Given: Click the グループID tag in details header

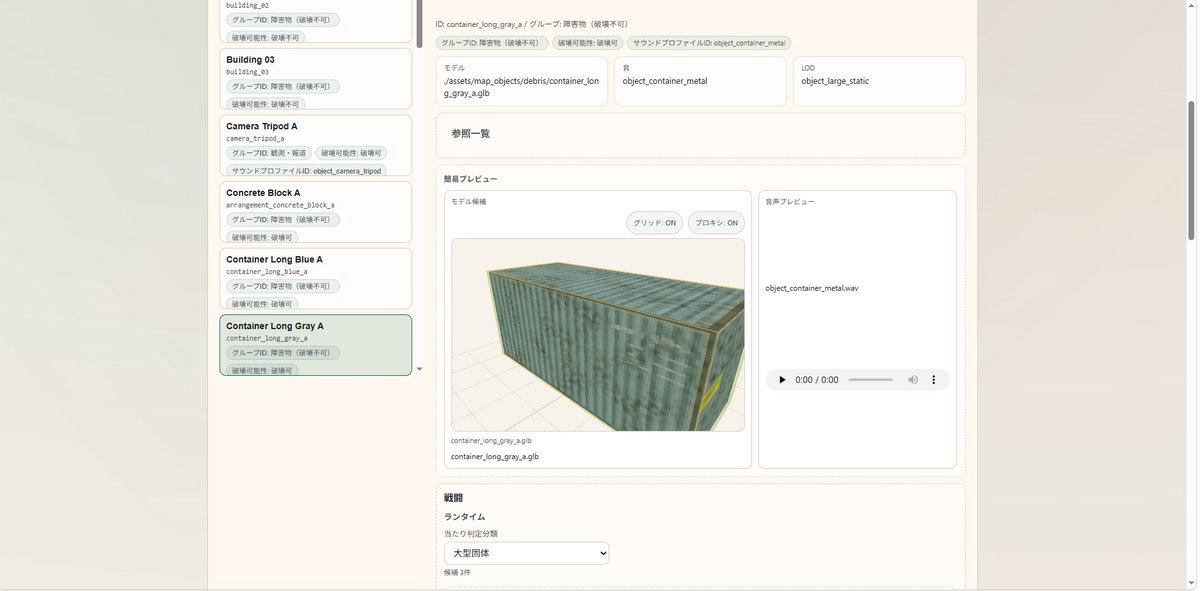Looking at the screenshot, I should point(492,43).
